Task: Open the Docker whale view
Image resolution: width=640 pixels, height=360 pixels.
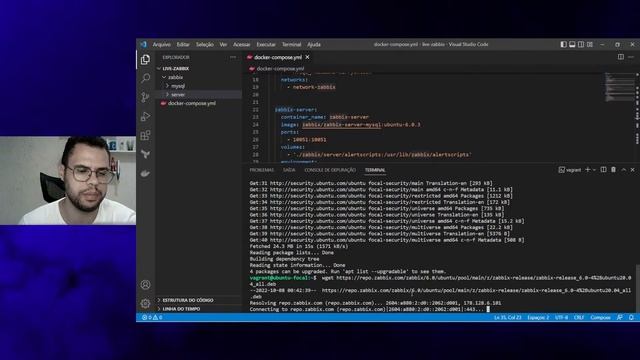Action: (x=145, y=173)
